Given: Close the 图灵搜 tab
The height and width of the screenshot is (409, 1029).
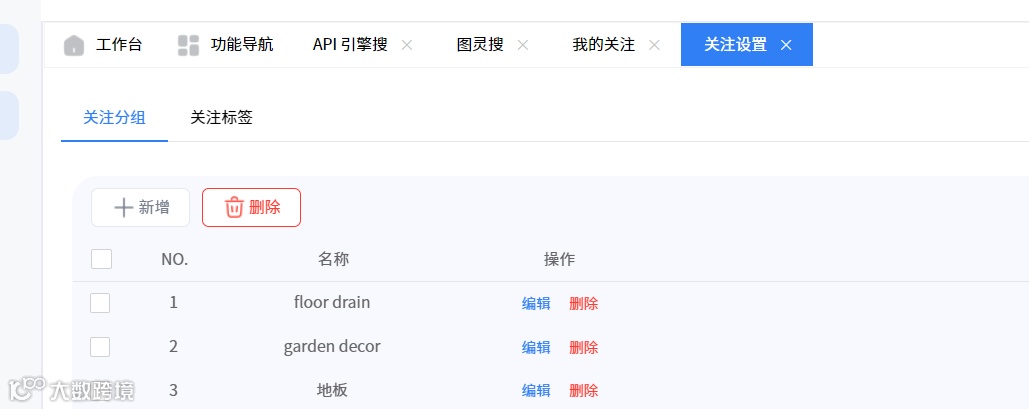Looking at the screenshot, I should pyautogui.click(x=522, y=45).
